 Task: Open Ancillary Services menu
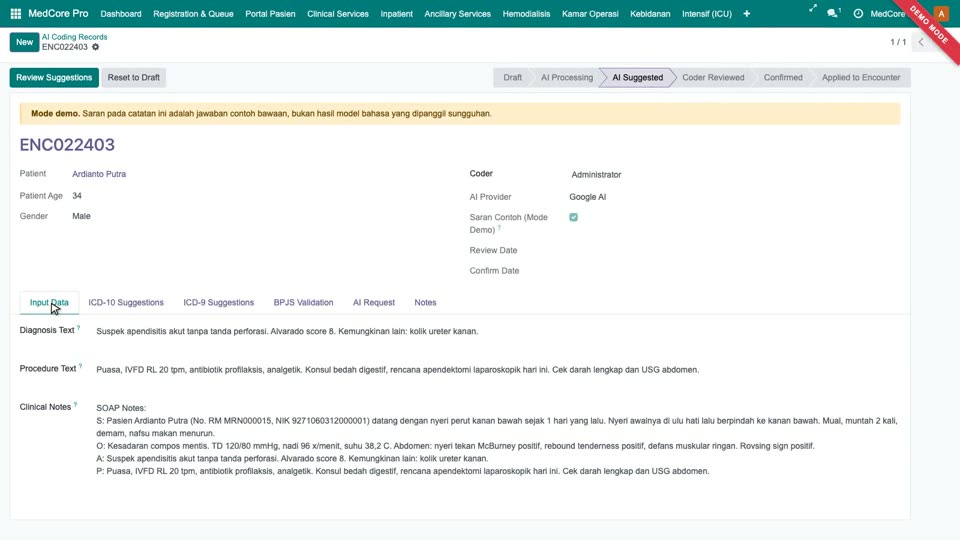tap(457, 13)
